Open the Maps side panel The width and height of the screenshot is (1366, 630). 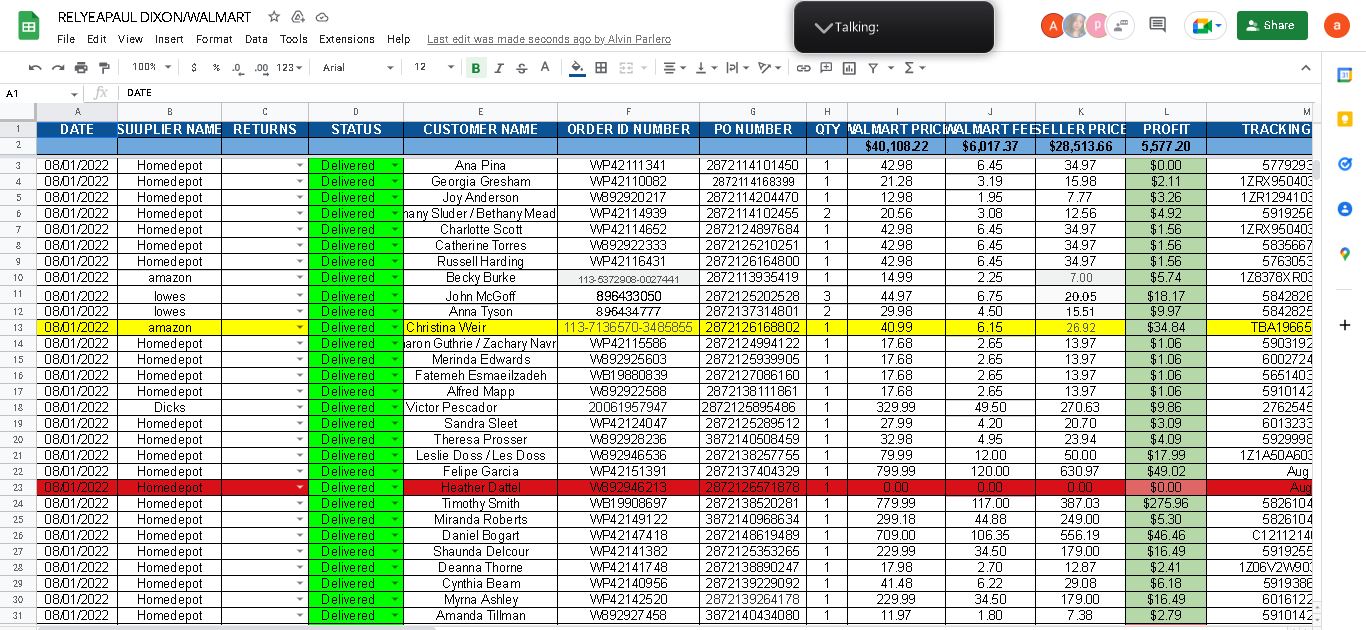tap(1345, 254)
